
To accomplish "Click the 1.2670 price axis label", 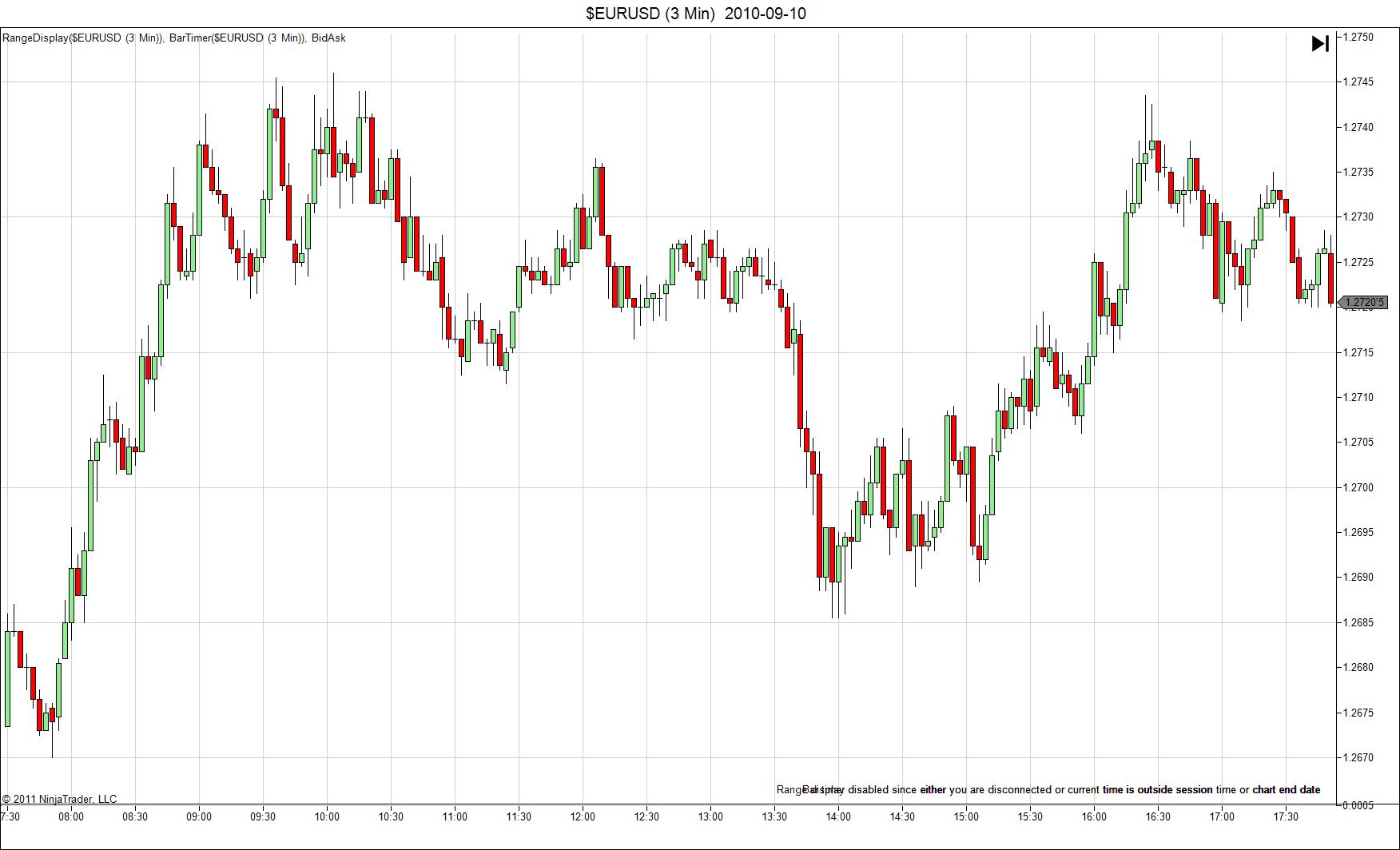I will point(1358,757).
